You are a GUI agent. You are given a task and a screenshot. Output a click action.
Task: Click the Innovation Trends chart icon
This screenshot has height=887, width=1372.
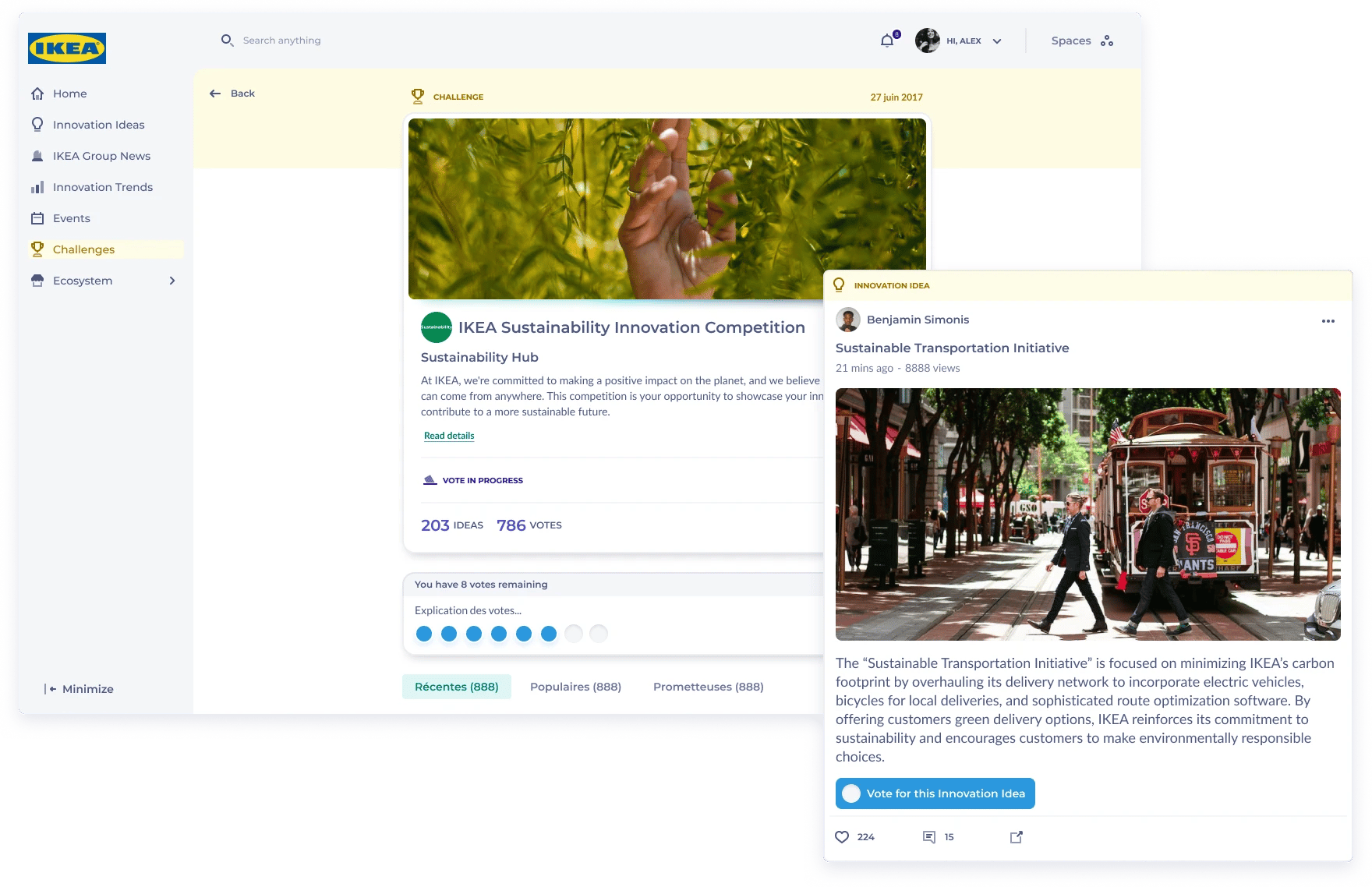(x=37, y=187)
